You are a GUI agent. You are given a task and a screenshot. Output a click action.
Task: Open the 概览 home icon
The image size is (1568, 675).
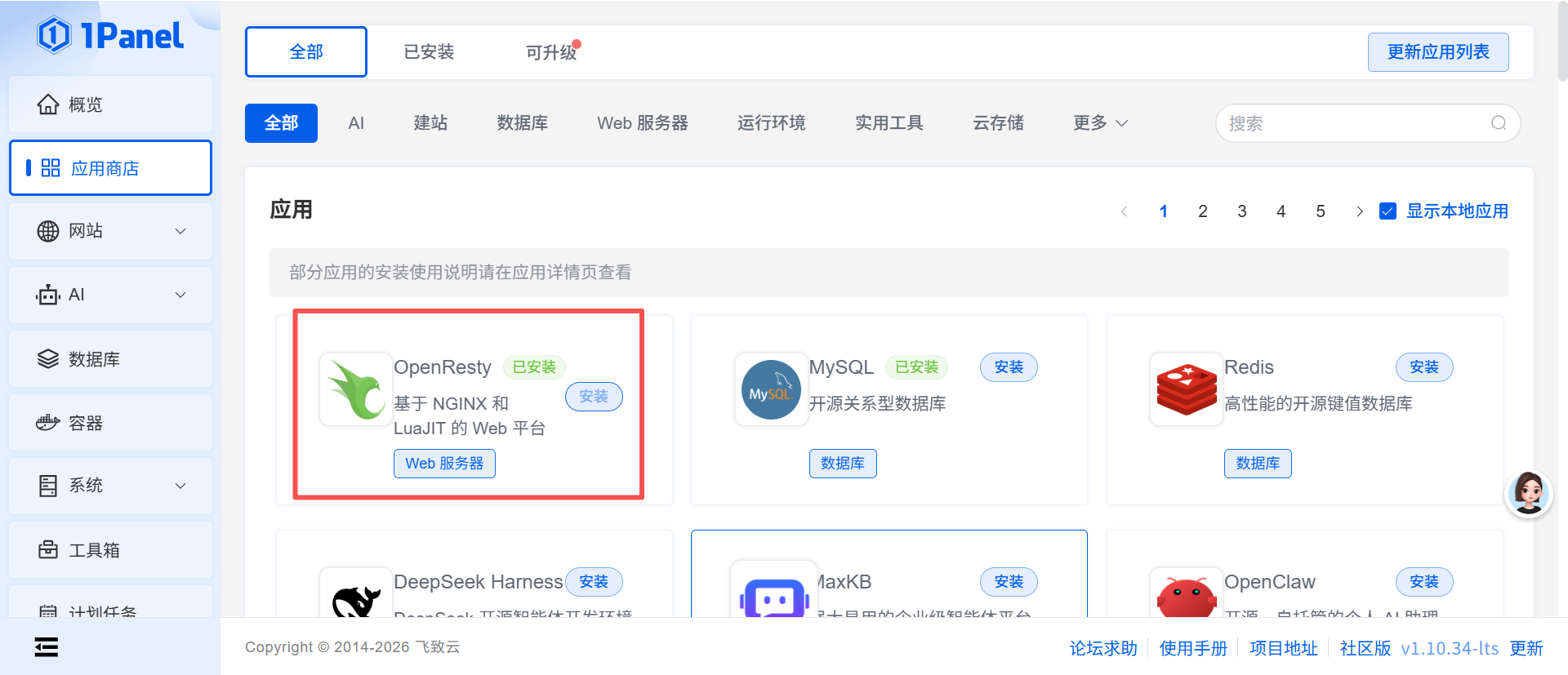pyautogui.click(x=48, y=104)
